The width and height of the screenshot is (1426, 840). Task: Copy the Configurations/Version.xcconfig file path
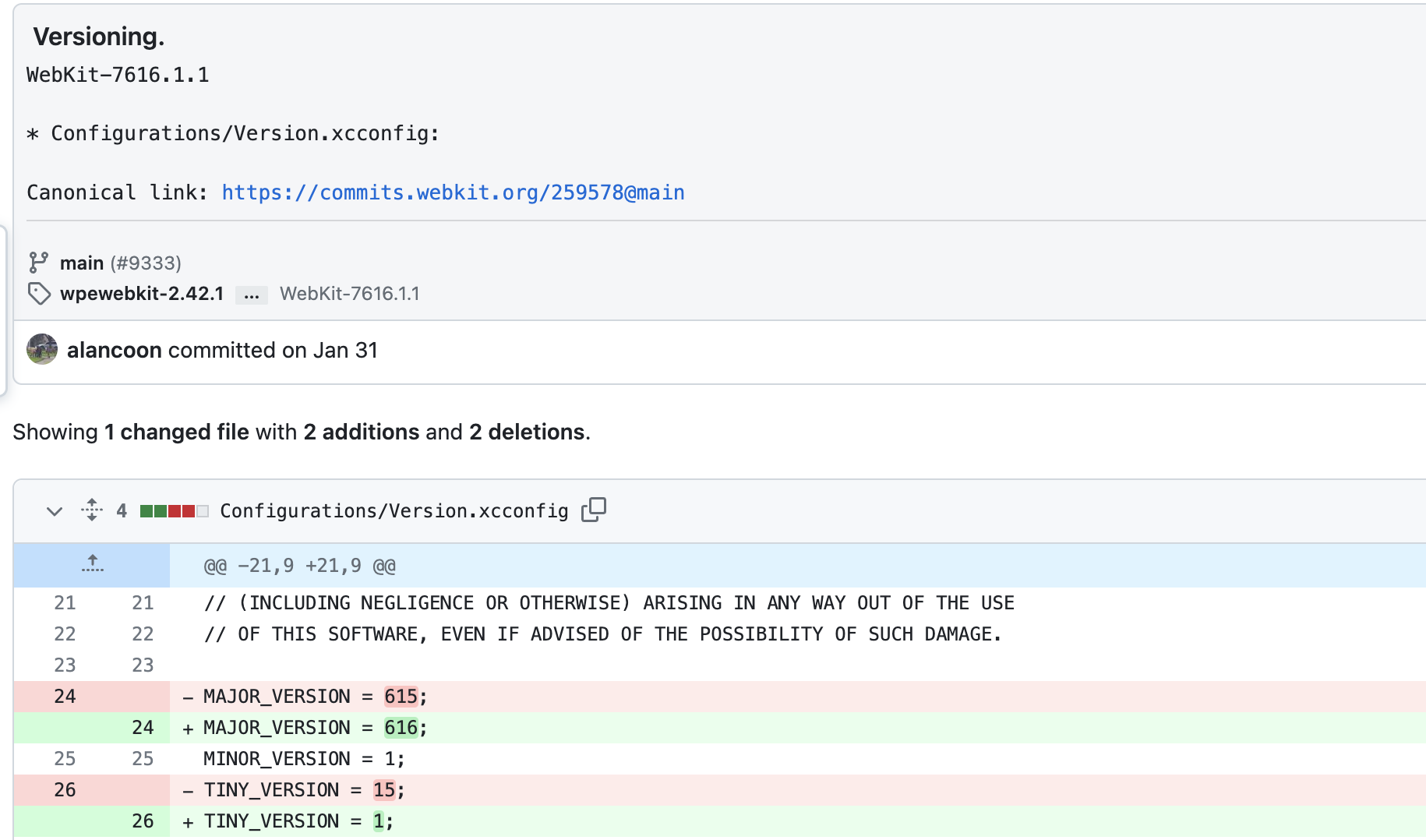tap(594, 510)
